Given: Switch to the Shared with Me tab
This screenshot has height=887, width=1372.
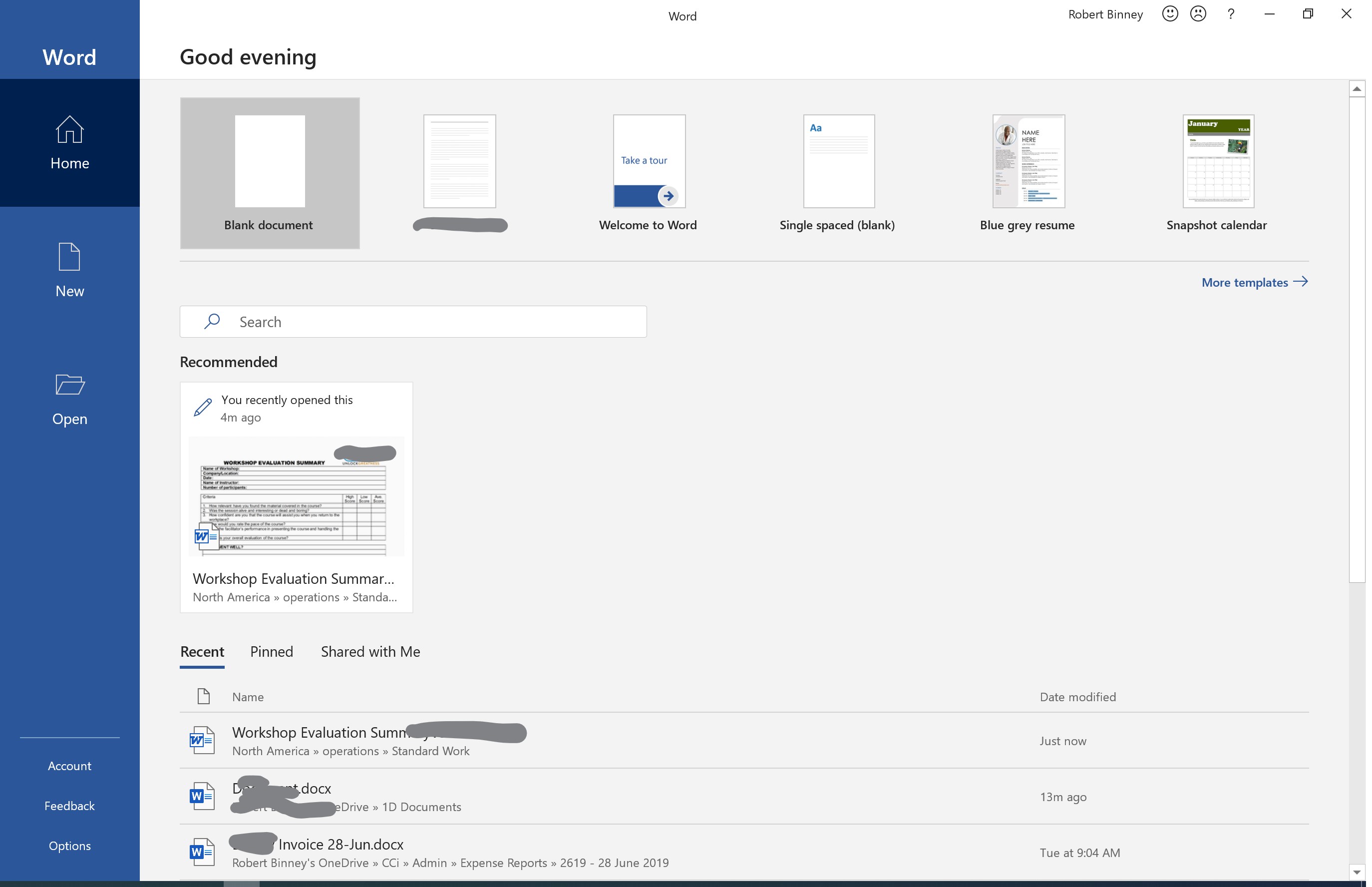Looking at the screenshot, I should [x=370, y=651].
